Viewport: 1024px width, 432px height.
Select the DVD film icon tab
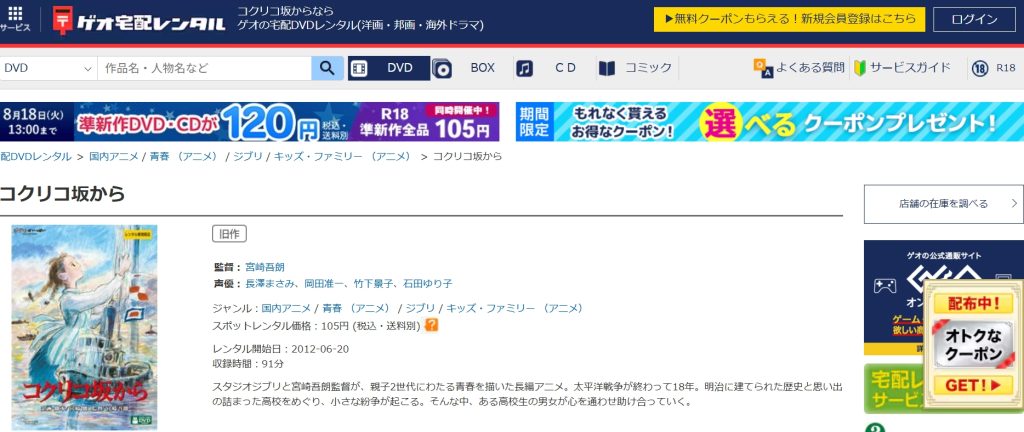pos(360,68)
